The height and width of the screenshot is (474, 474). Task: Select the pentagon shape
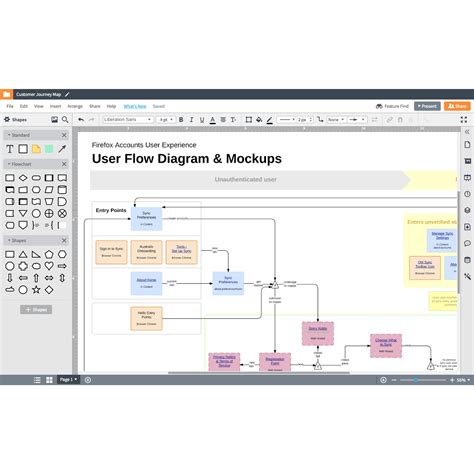point(49,254)
